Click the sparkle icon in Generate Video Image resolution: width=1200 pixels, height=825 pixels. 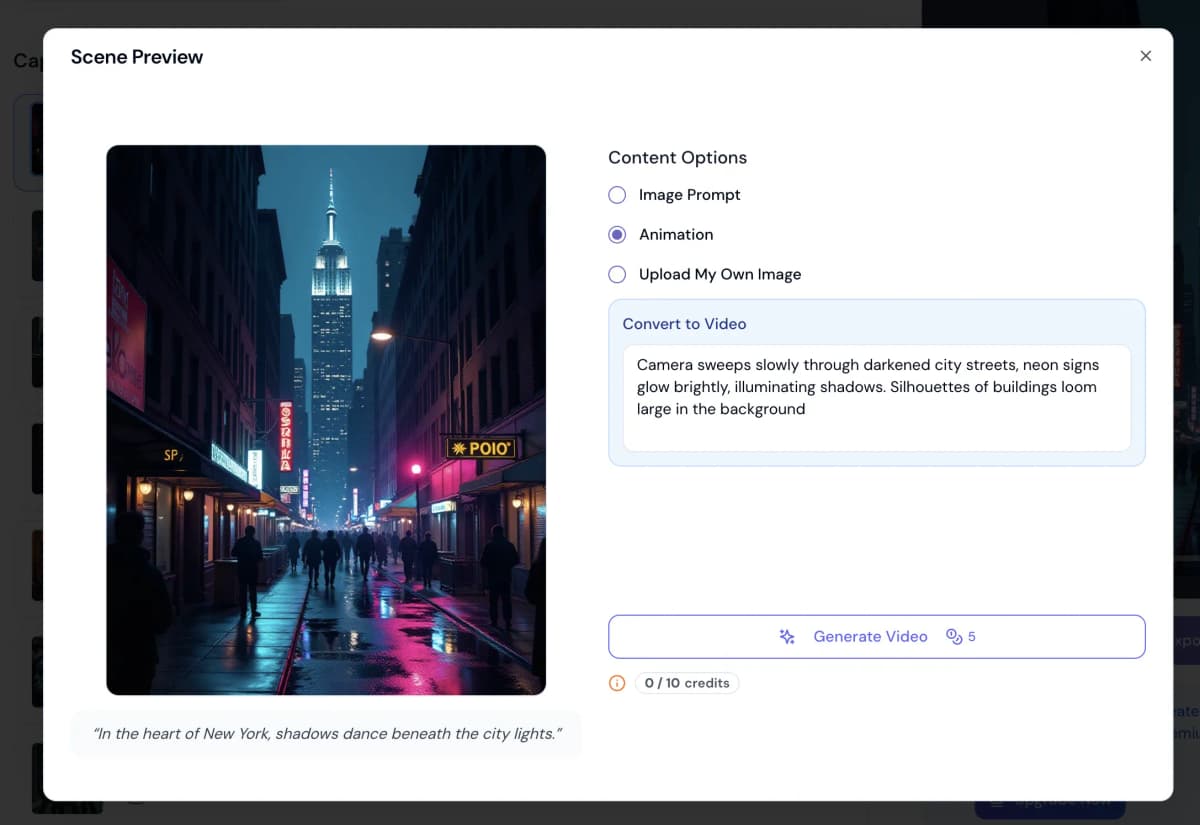click(x=787, y=637)
